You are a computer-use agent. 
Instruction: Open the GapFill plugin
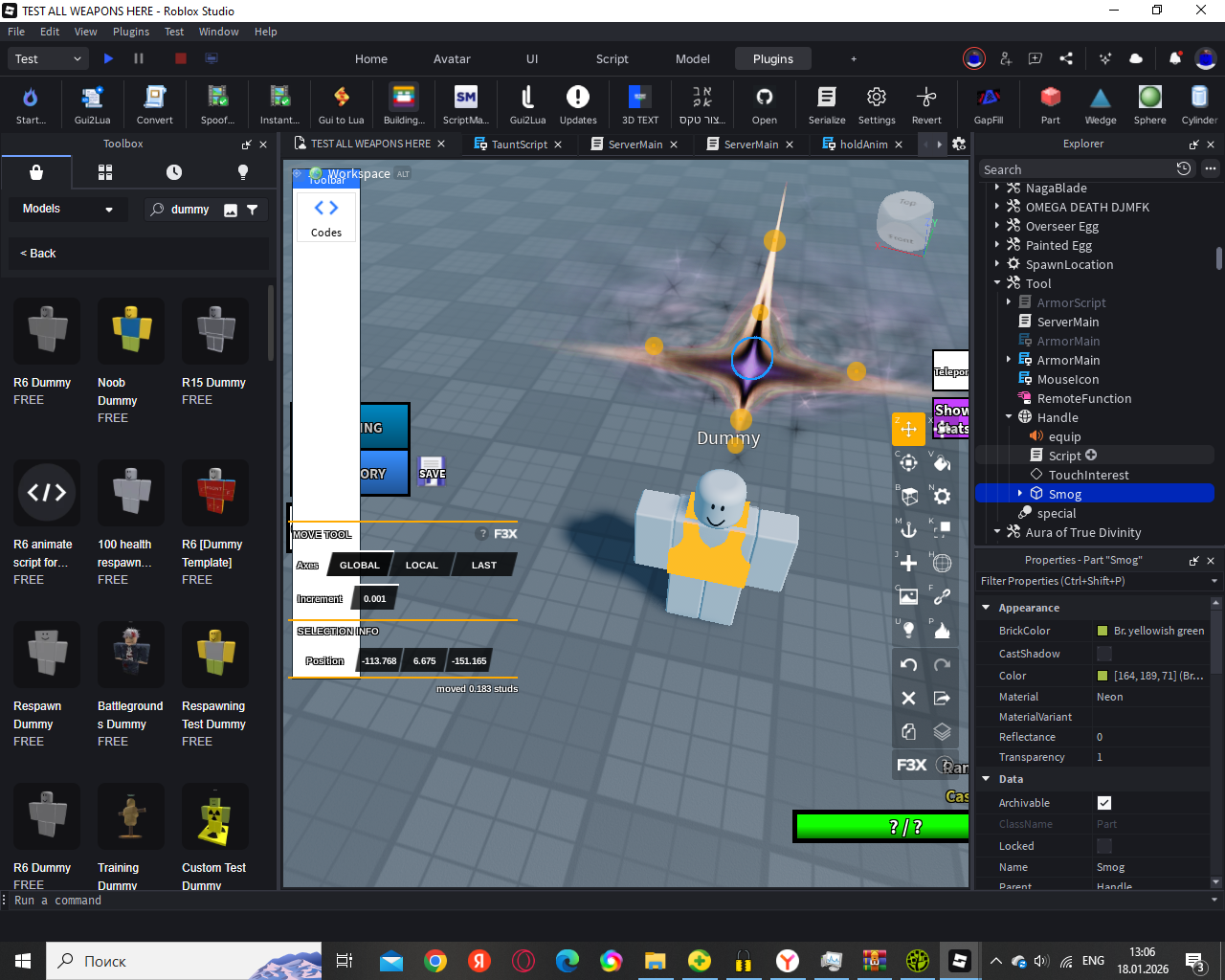click(989, 104)
